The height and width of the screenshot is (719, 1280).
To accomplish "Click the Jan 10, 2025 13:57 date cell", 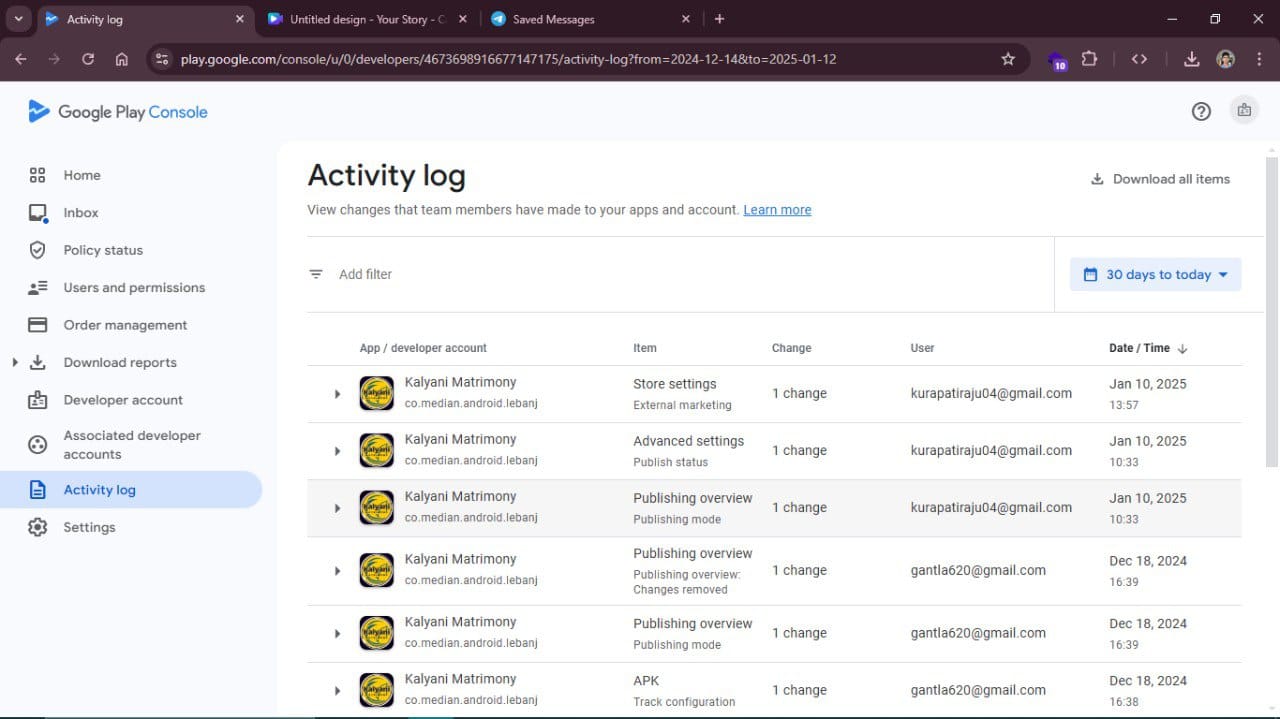I will (1148, 394).
